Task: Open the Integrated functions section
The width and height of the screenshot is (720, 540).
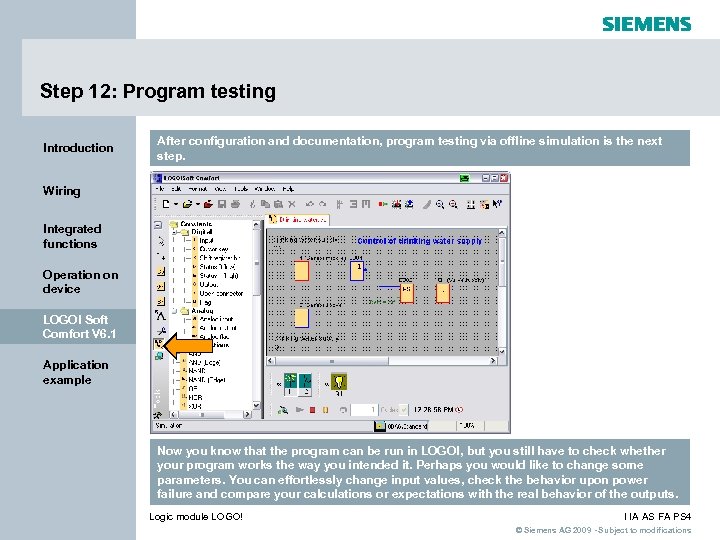Action: pos(72,236)
